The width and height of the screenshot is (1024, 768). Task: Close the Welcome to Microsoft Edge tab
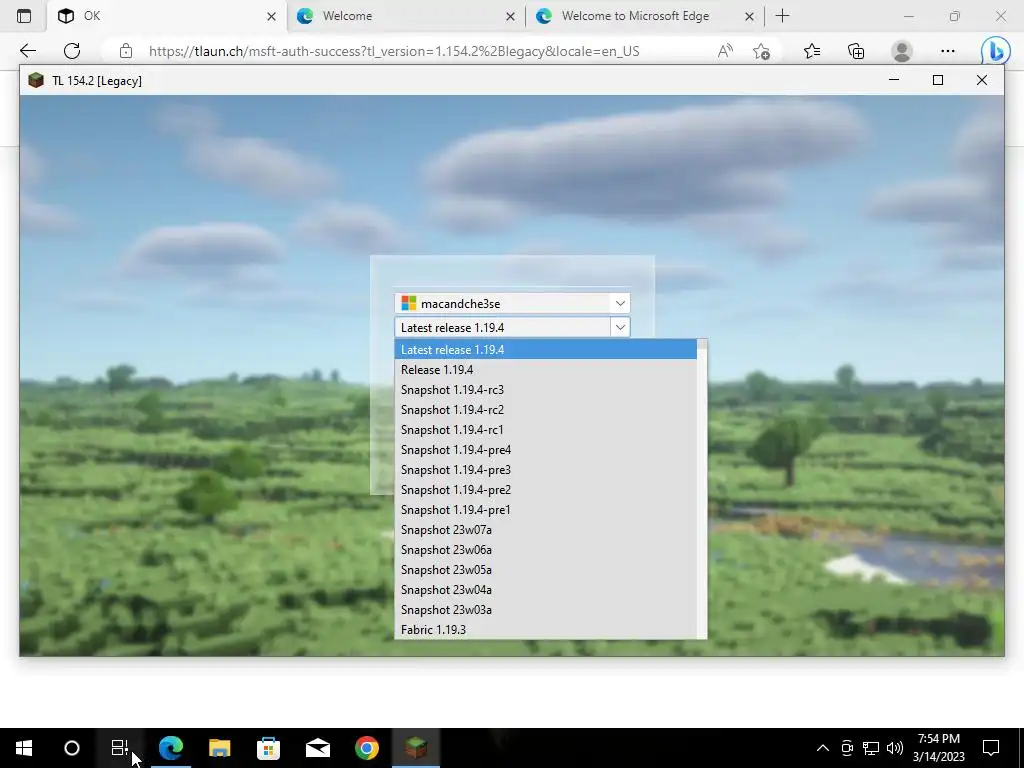point(750,17)
